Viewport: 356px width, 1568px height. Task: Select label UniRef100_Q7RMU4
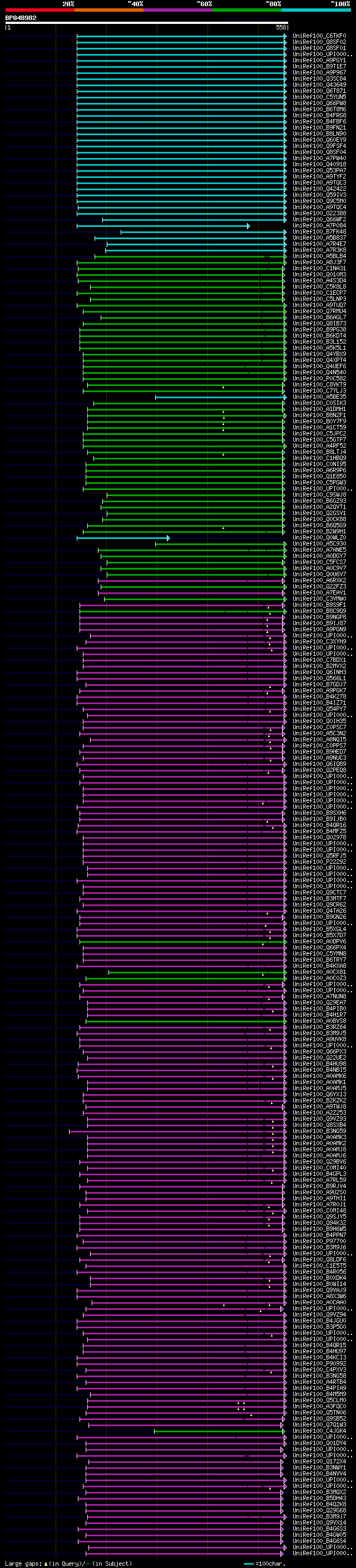tap(319, 311)
